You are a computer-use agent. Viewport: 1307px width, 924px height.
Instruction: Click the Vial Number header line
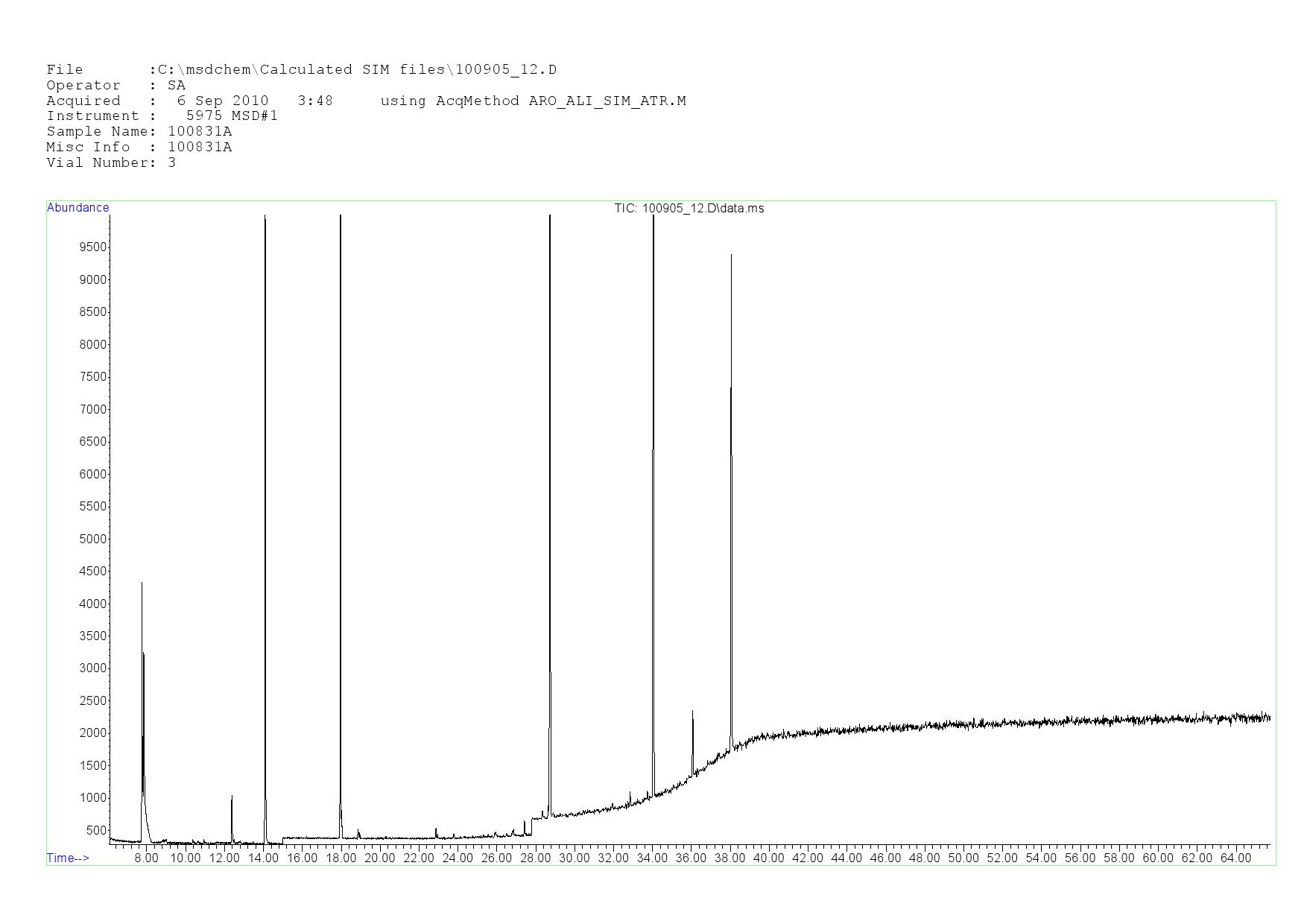(111, 162)
